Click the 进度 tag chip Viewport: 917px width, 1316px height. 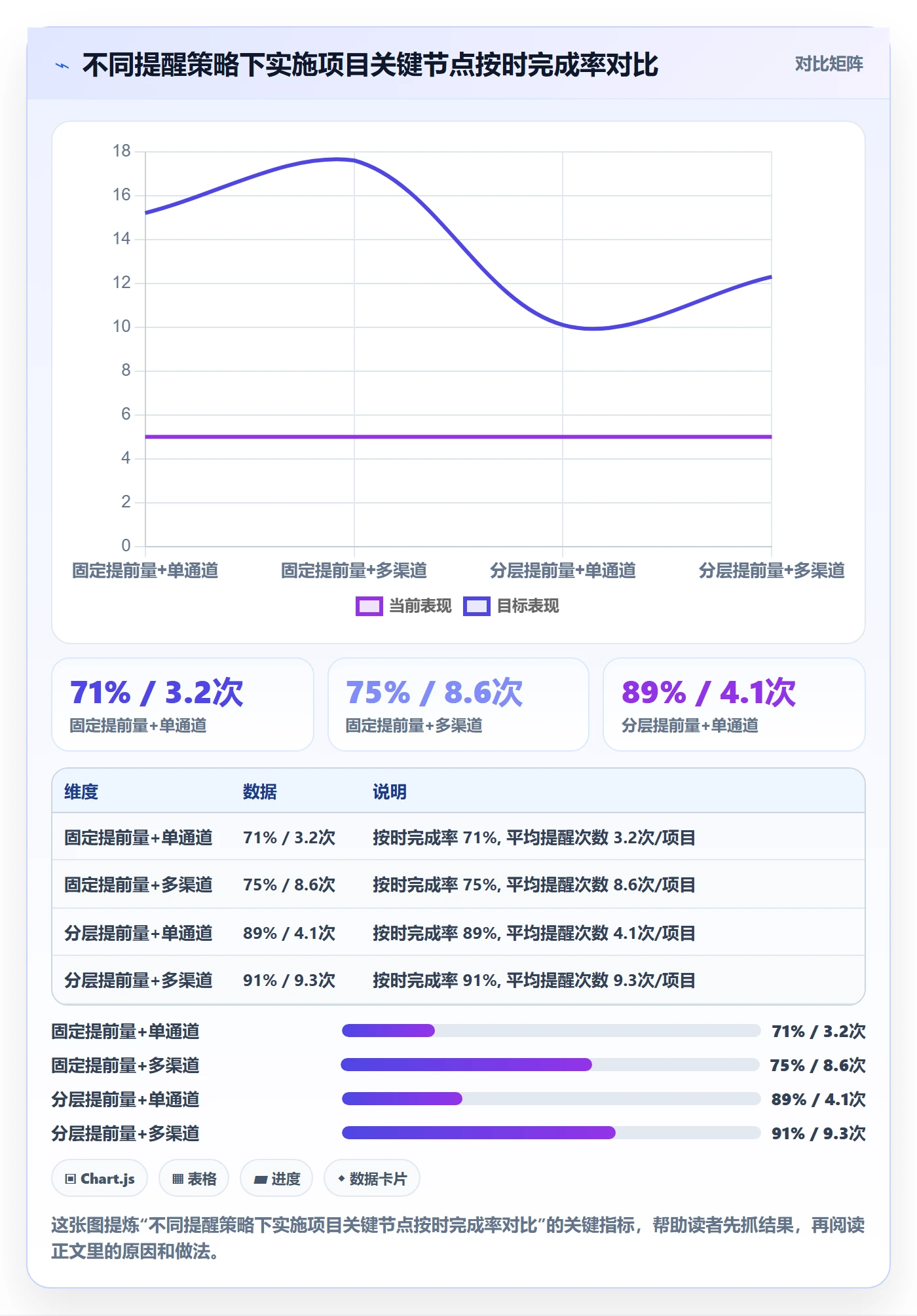pos(276,1179)
